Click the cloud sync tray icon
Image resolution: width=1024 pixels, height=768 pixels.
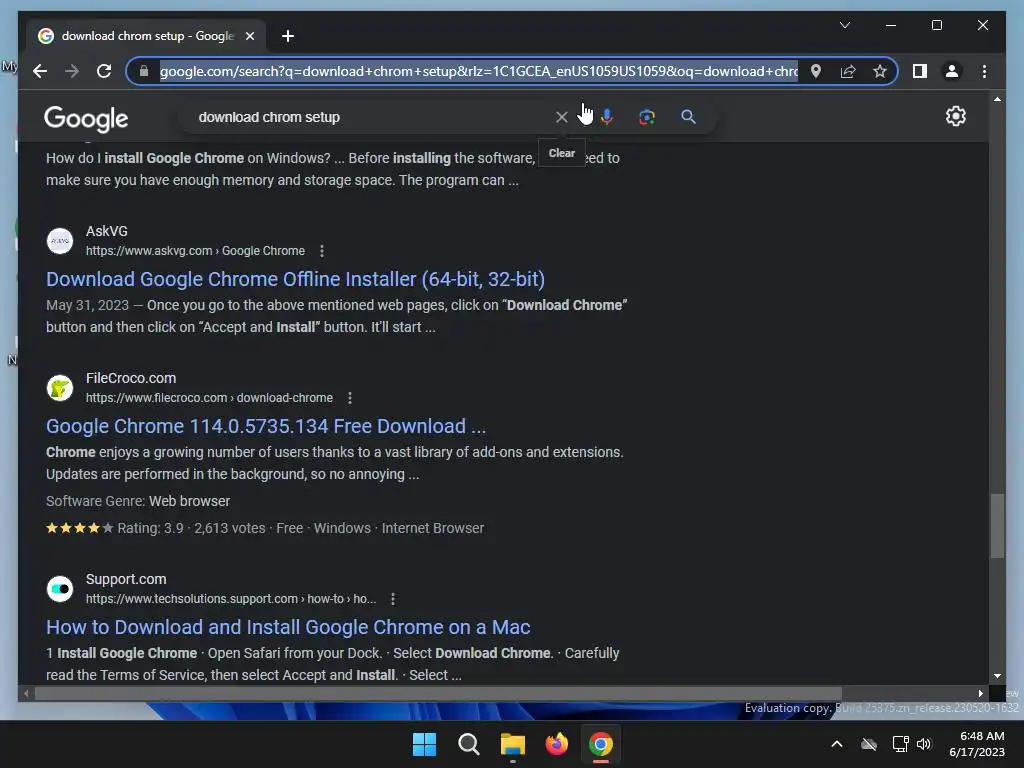point(869,744)
